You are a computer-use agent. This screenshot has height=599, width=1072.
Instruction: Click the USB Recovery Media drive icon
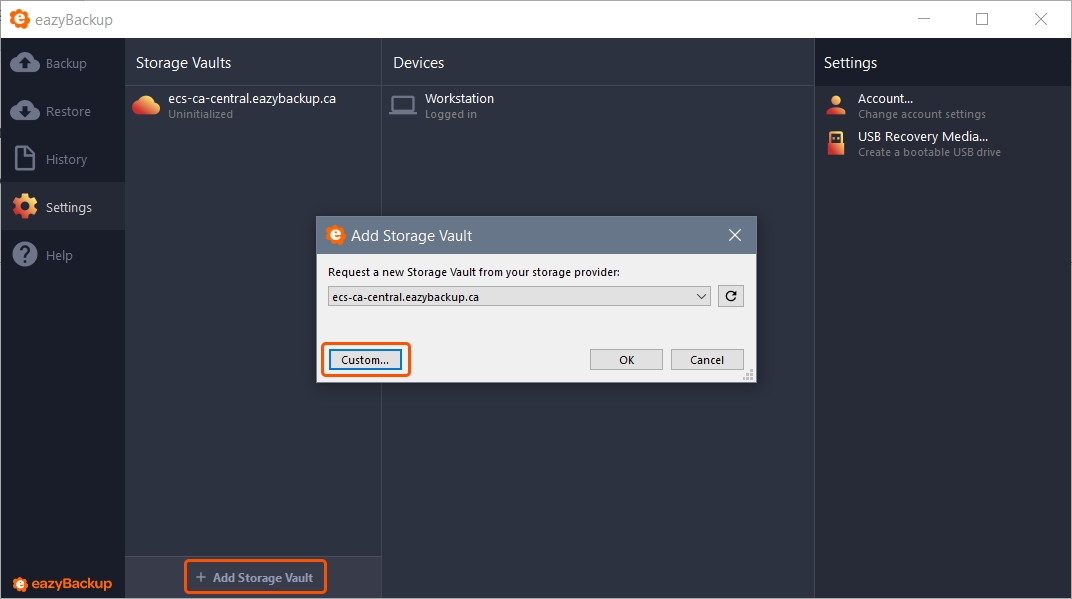click(x=835, y=143)
